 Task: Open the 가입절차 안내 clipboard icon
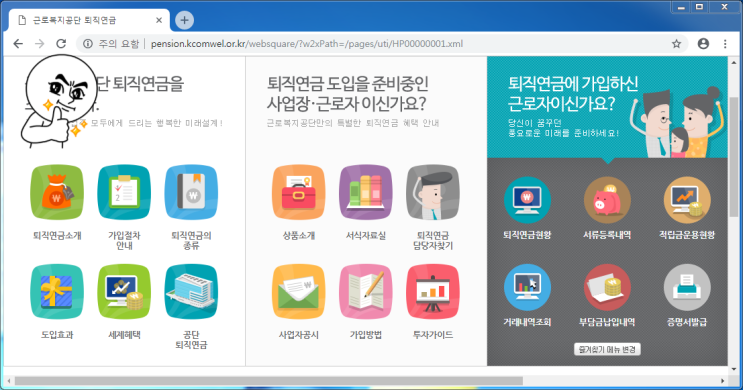124,192
